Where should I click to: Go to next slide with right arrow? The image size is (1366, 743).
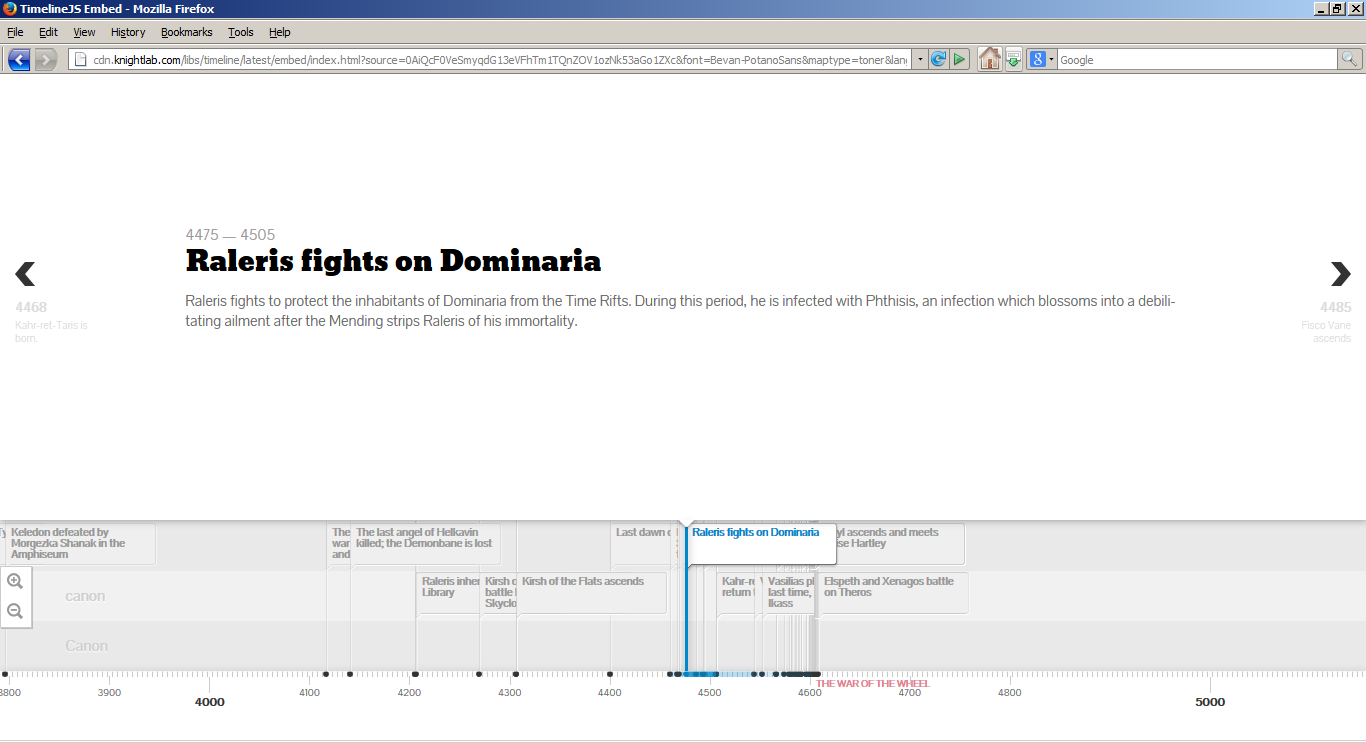coord(1340,273)
